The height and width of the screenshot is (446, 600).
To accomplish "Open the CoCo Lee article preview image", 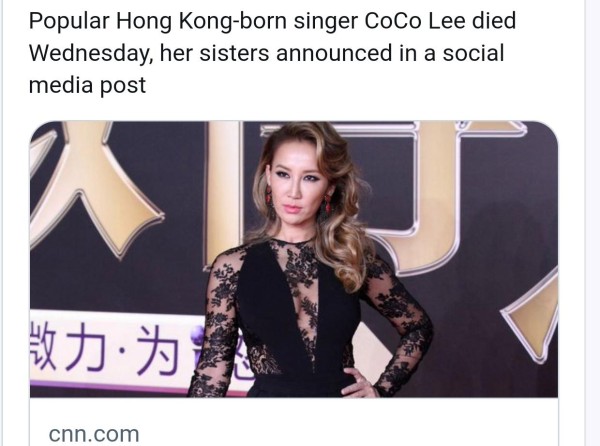I will pos(293,259).
